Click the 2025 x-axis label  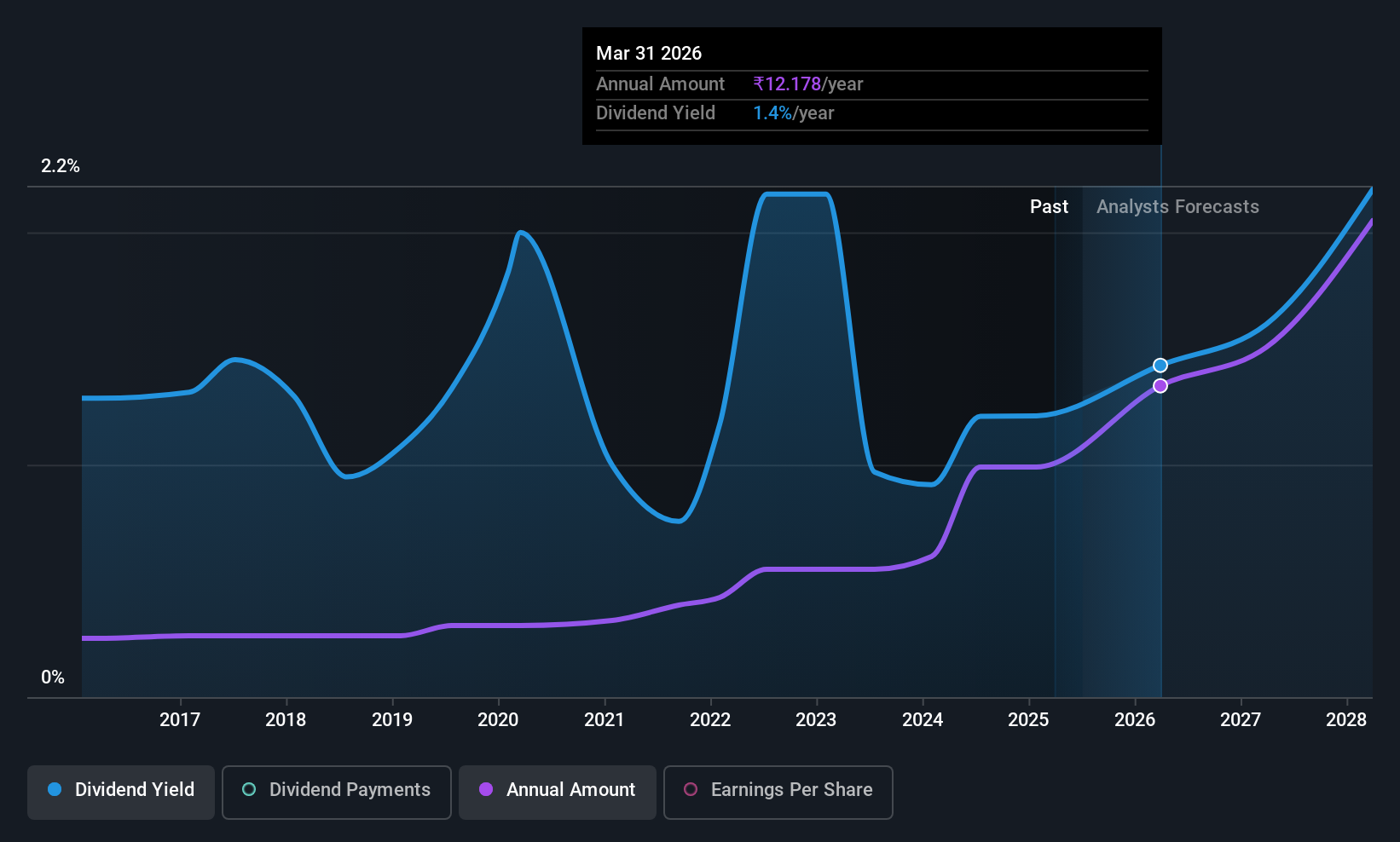(1028, 720)
